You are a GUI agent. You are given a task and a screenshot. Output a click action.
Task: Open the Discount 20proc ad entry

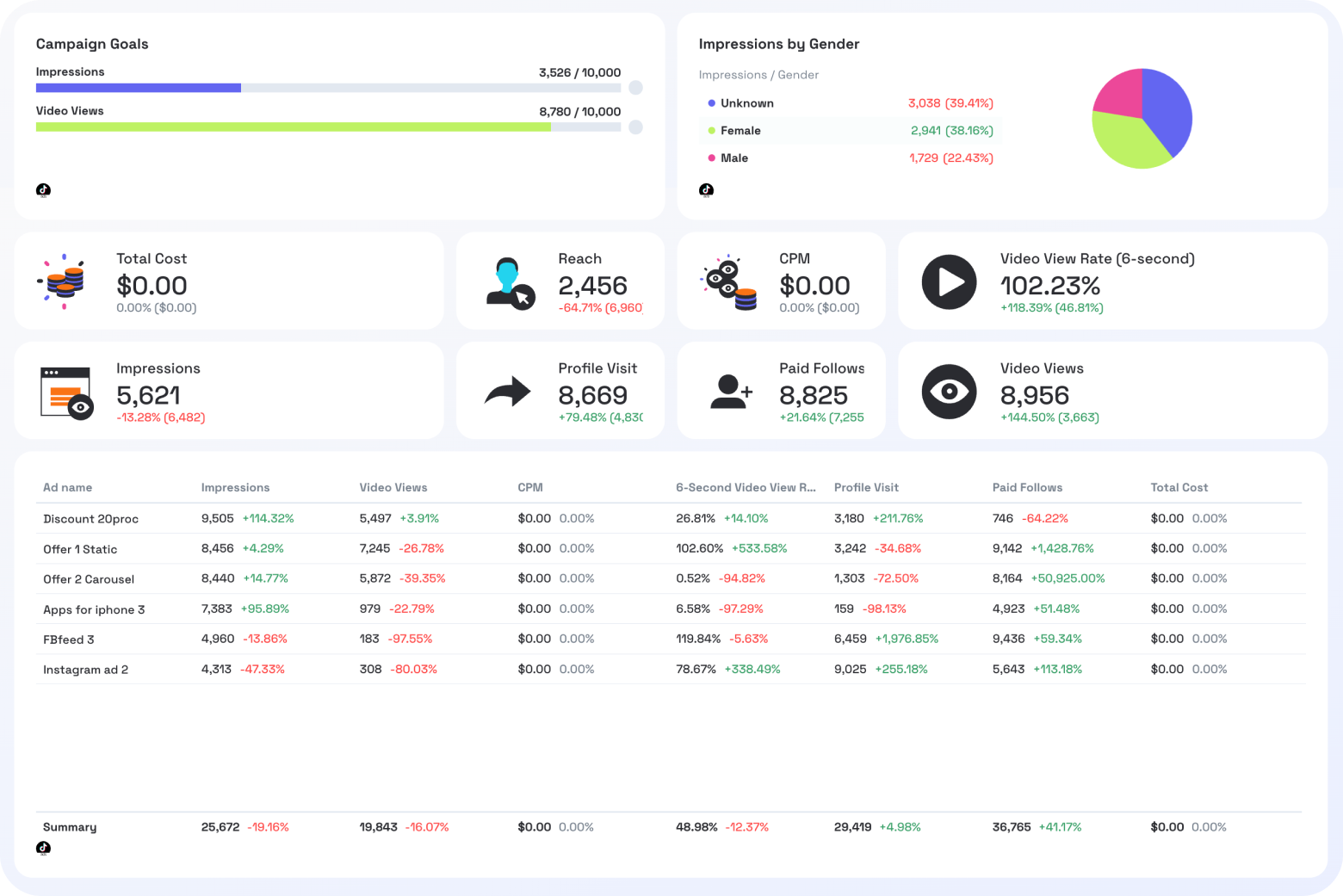pyautogui.click(x=90, y=518)
